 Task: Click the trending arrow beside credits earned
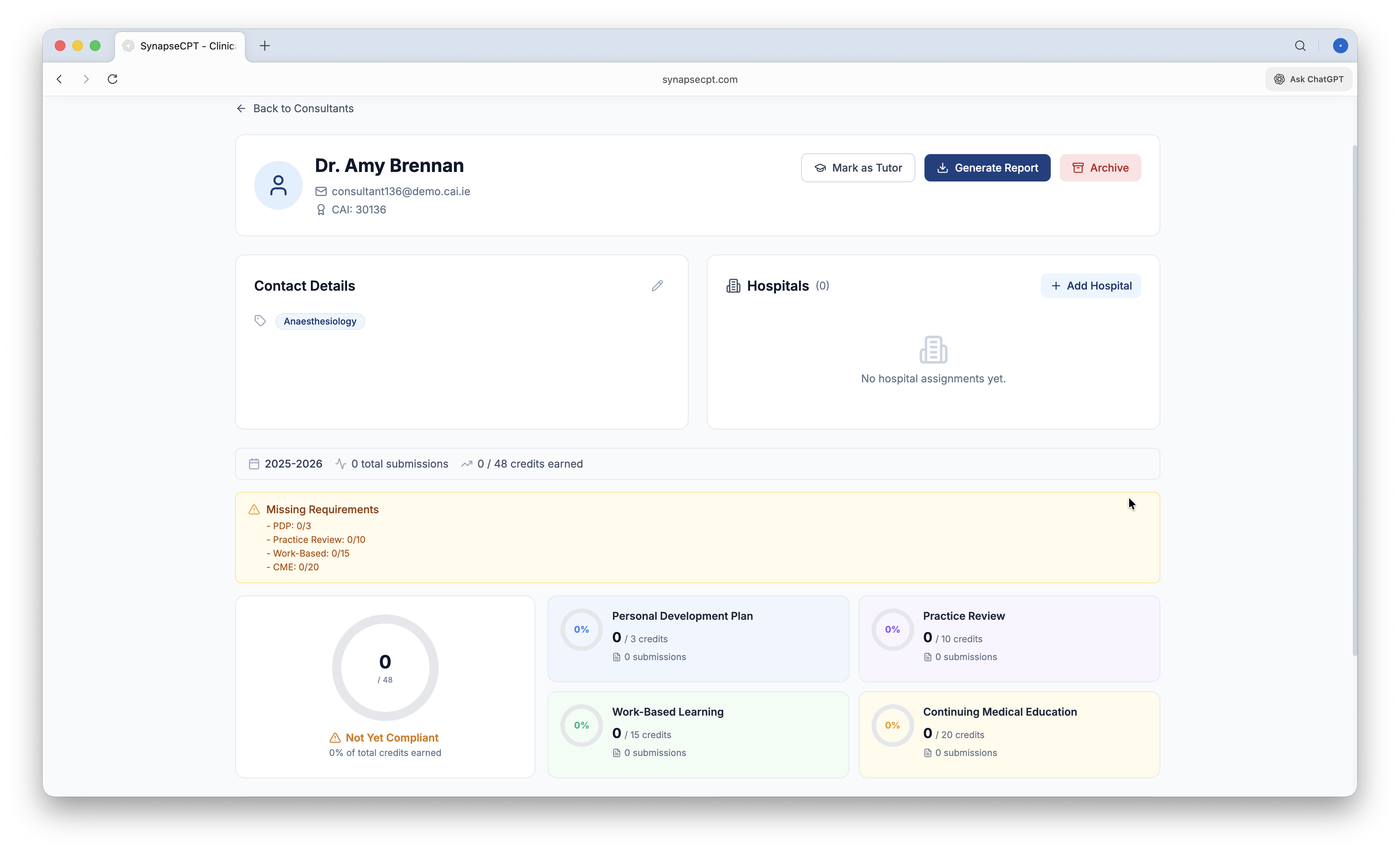point(467,464)
